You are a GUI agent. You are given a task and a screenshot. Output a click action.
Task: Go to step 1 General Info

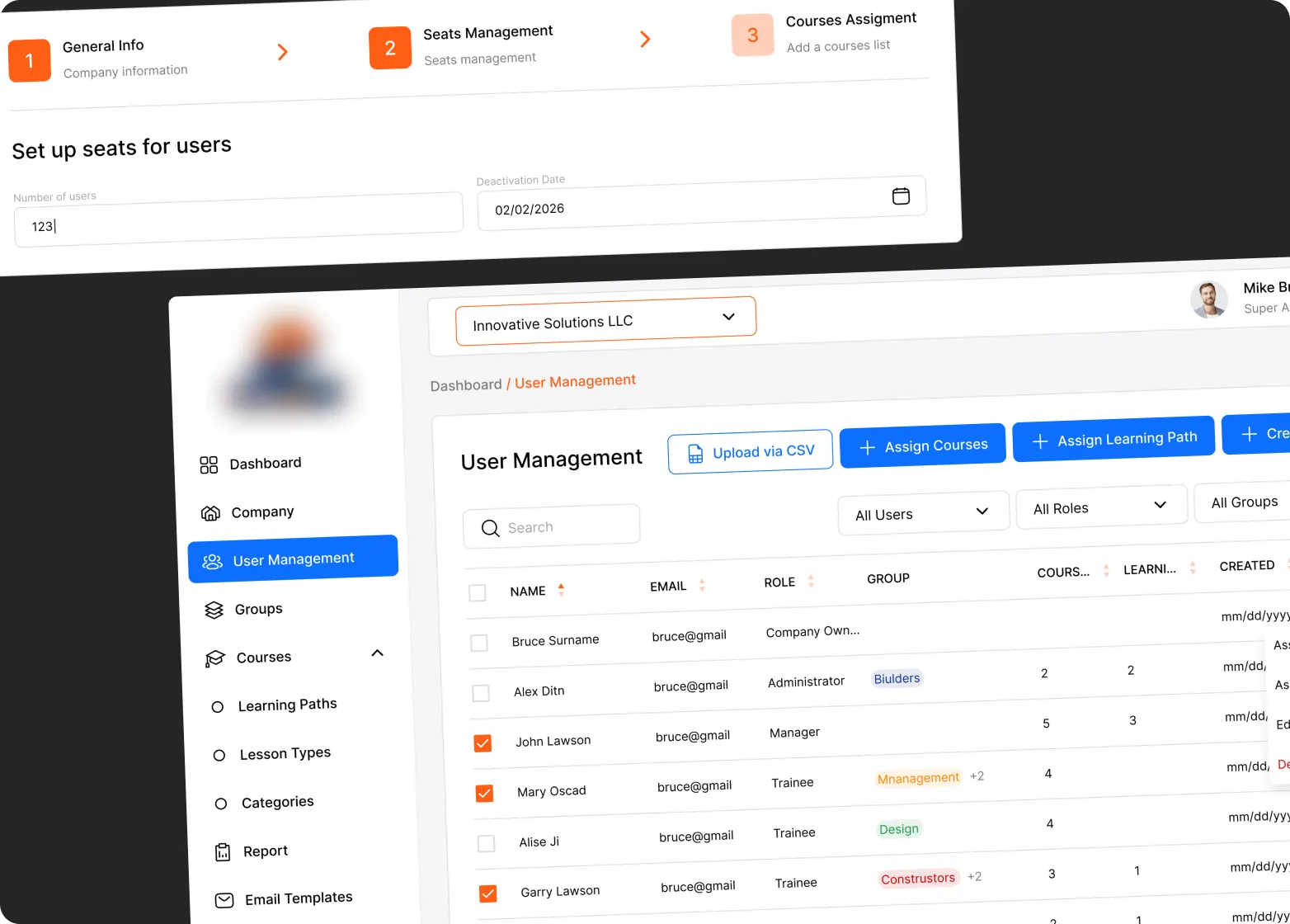point(30,61)
